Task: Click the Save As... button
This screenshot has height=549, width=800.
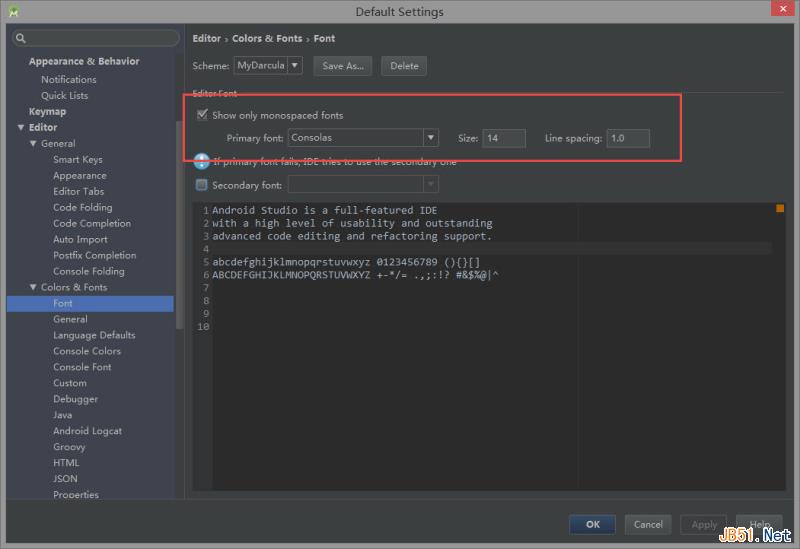Action: tap(342, 66)
